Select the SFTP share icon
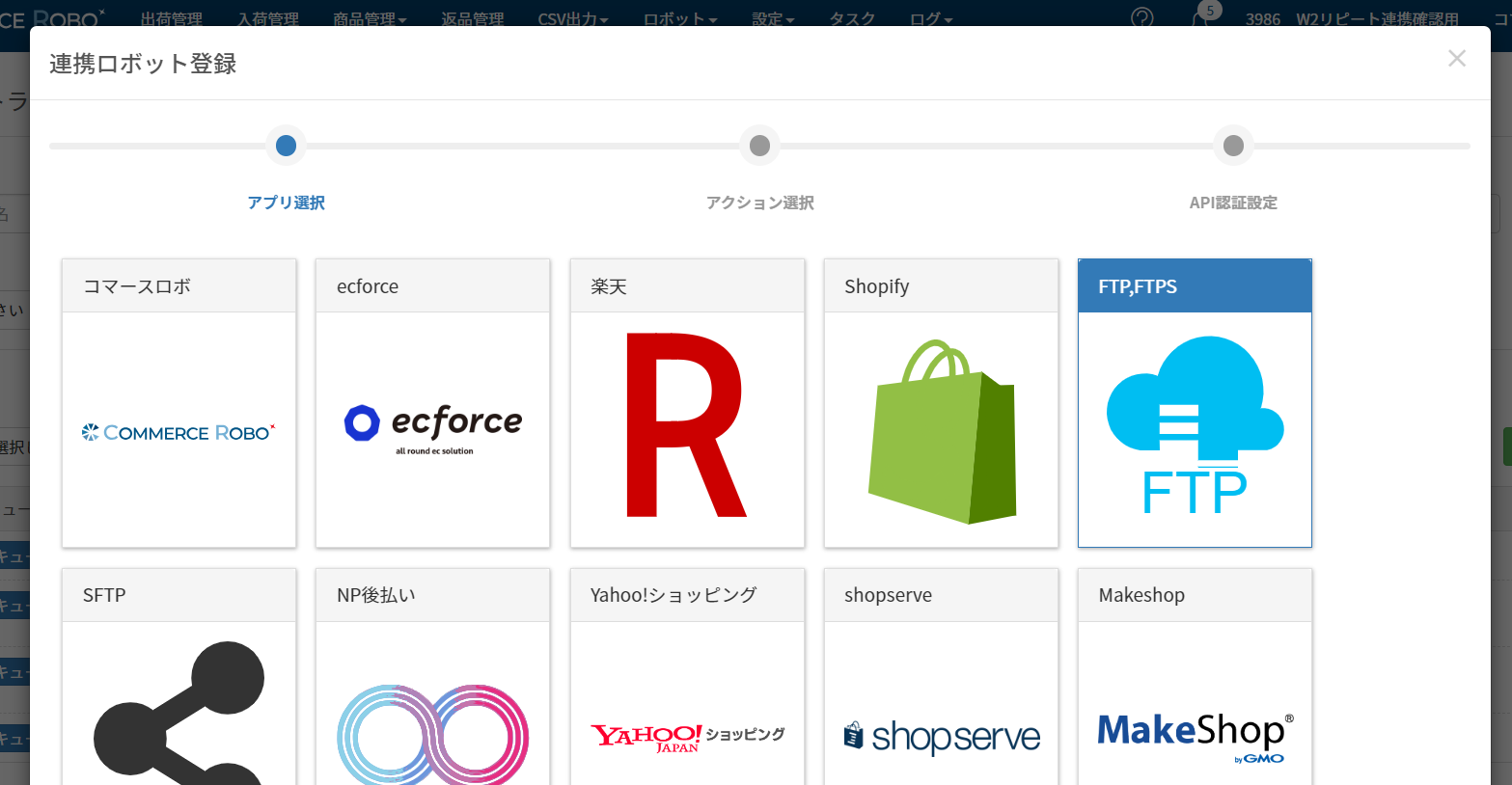 [x=179, y=713]
